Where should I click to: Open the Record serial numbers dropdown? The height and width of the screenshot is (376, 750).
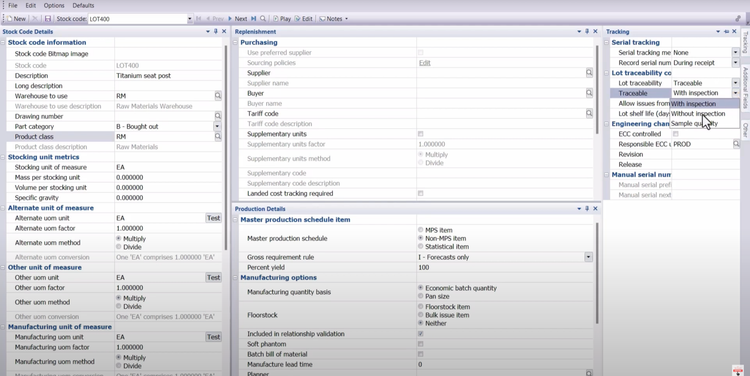(736, 63)
